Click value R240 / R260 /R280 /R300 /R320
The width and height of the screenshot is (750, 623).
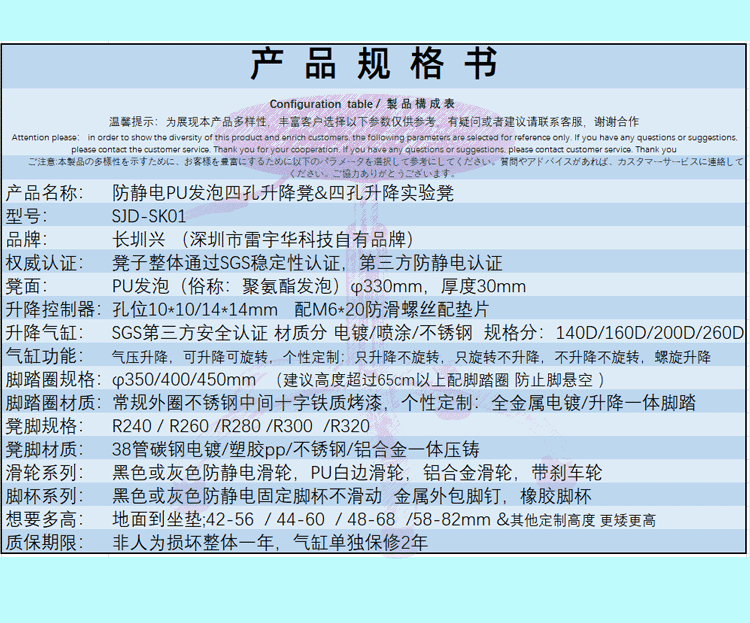(241, 426)
